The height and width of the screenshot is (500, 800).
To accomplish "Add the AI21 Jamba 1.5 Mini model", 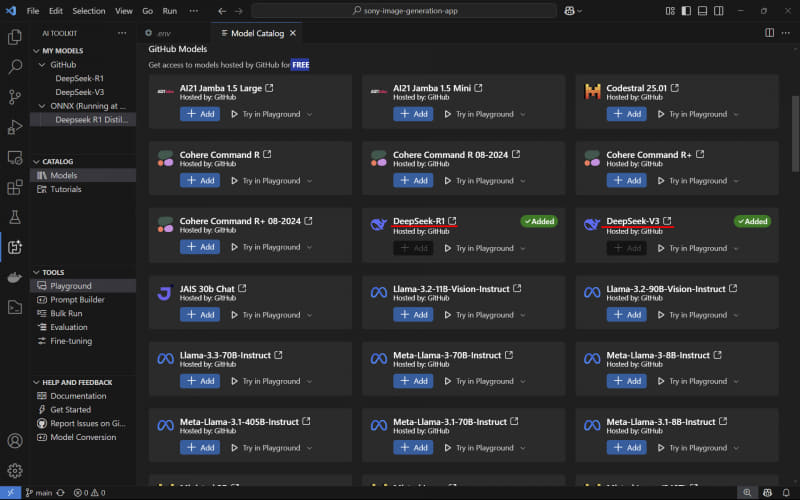I will pyautogui.click(x=413, y=114).
